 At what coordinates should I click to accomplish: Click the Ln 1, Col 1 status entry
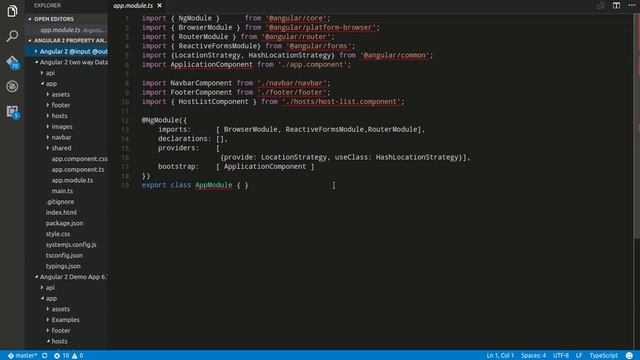[x=500, y=356]
